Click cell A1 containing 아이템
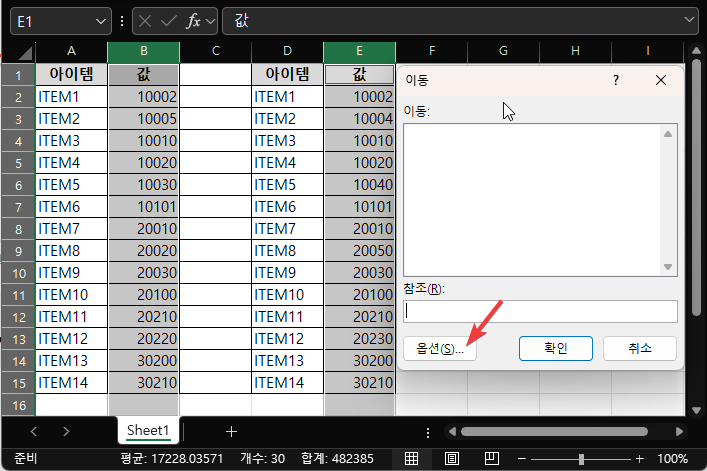 tap(71, 74)
